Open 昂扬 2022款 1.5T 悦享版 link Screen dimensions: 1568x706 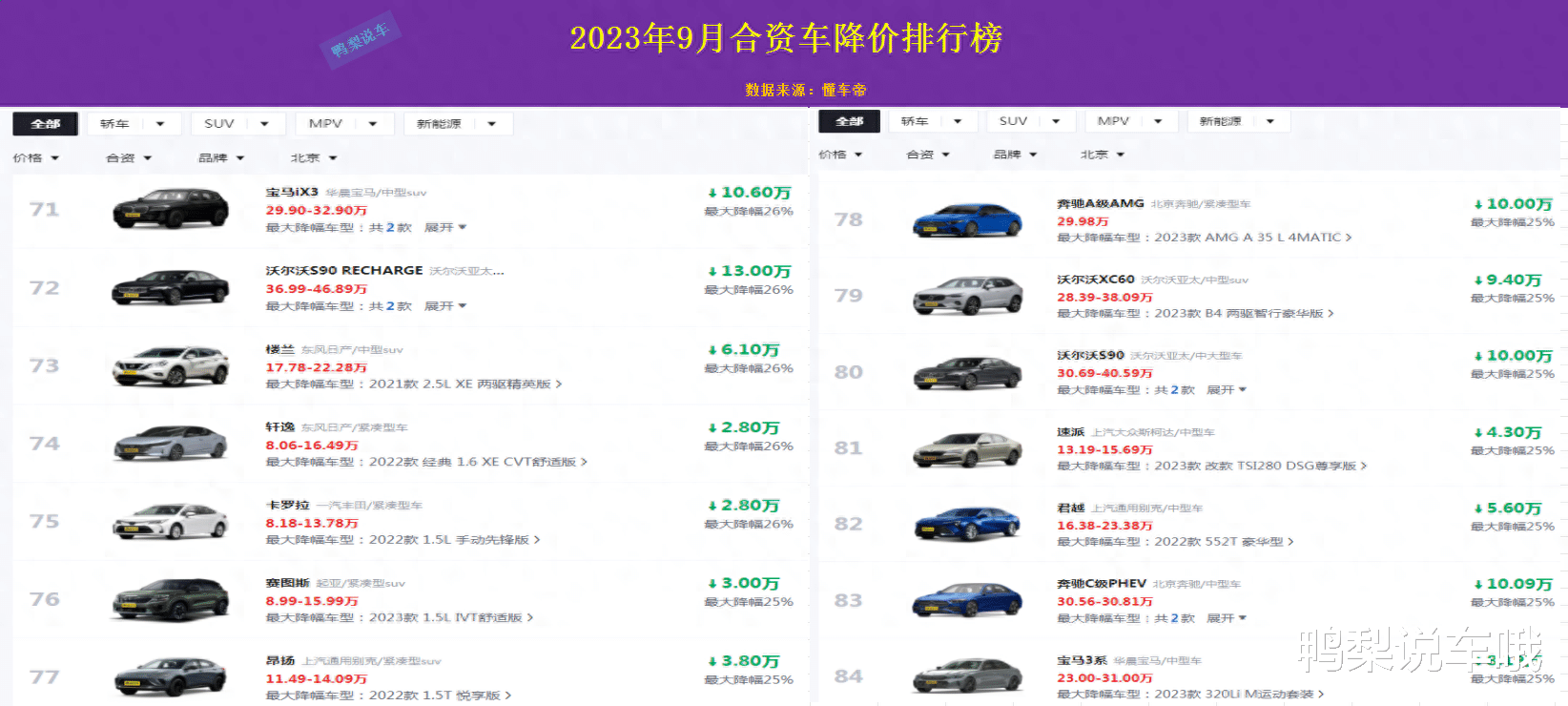440,696
